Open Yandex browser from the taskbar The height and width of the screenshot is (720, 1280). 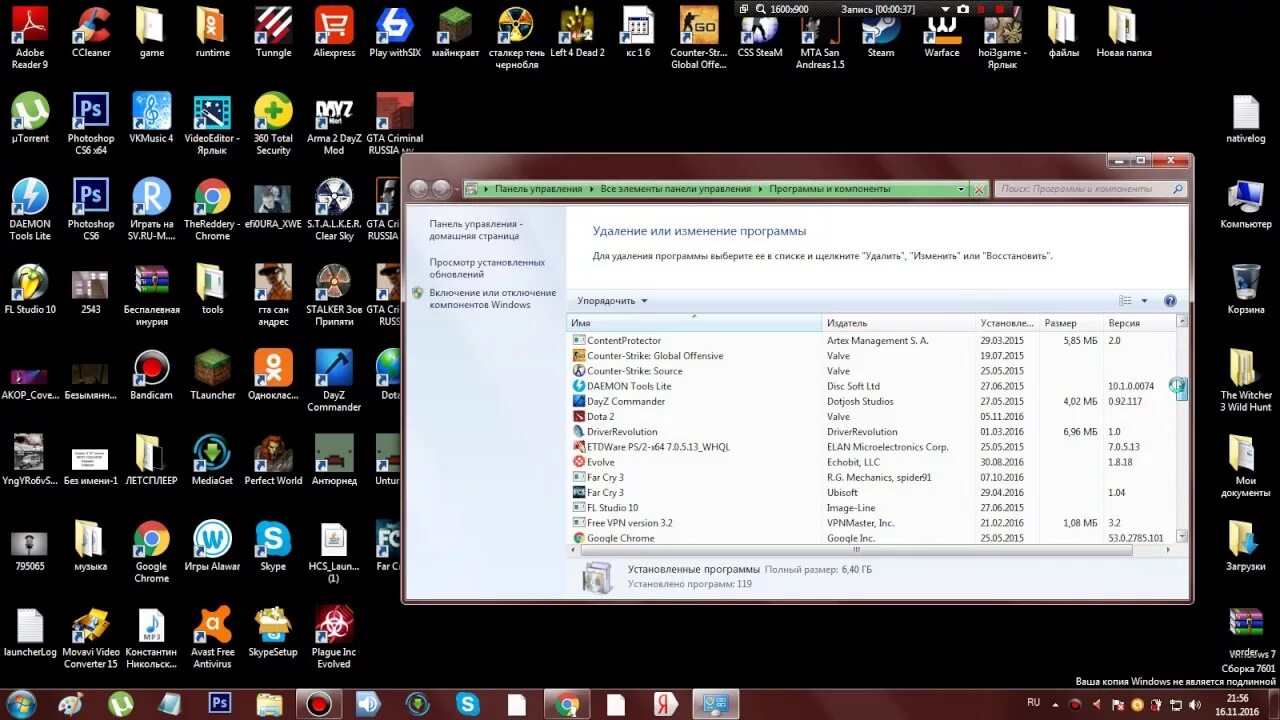[x=666, y=704]
